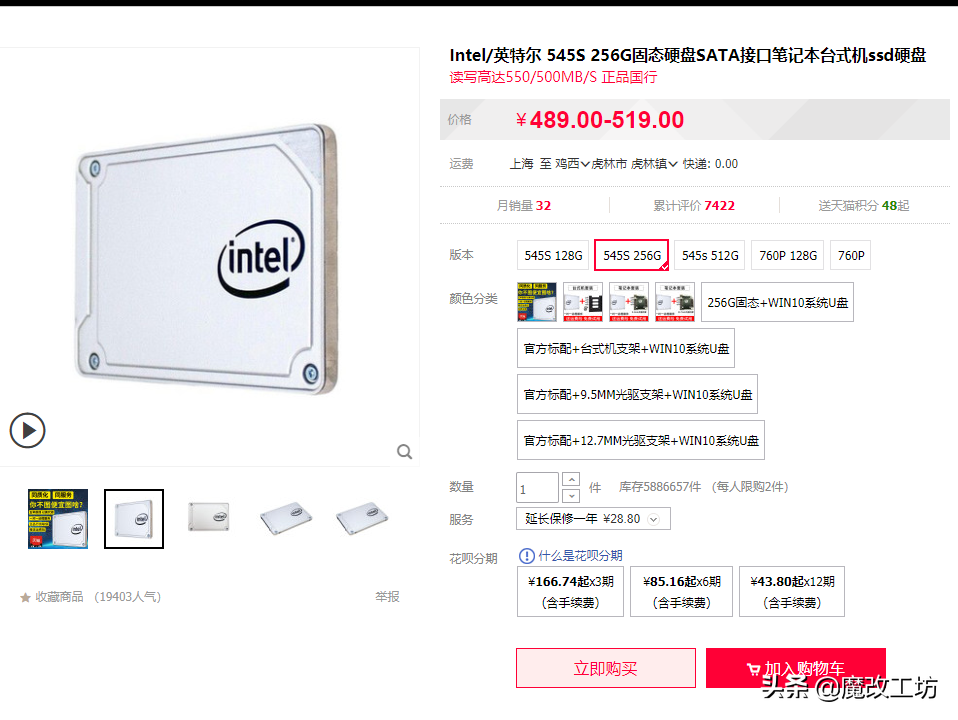Click the Huabei installment info icon
The height and width of the screenshot is (720, 958).
click(x=526, y=556)
